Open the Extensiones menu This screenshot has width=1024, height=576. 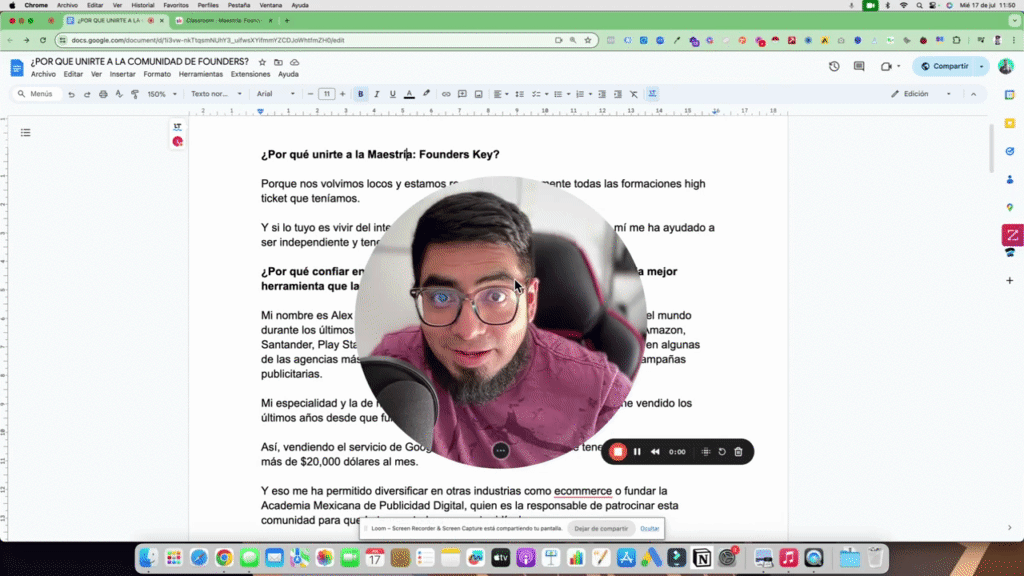(x=250, y=74)
